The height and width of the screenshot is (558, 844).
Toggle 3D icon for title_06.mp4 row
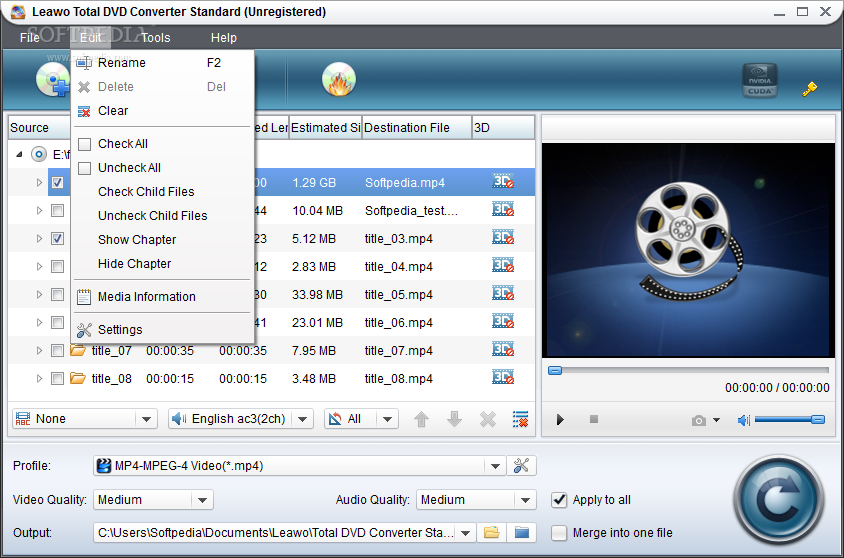(503, 321)
